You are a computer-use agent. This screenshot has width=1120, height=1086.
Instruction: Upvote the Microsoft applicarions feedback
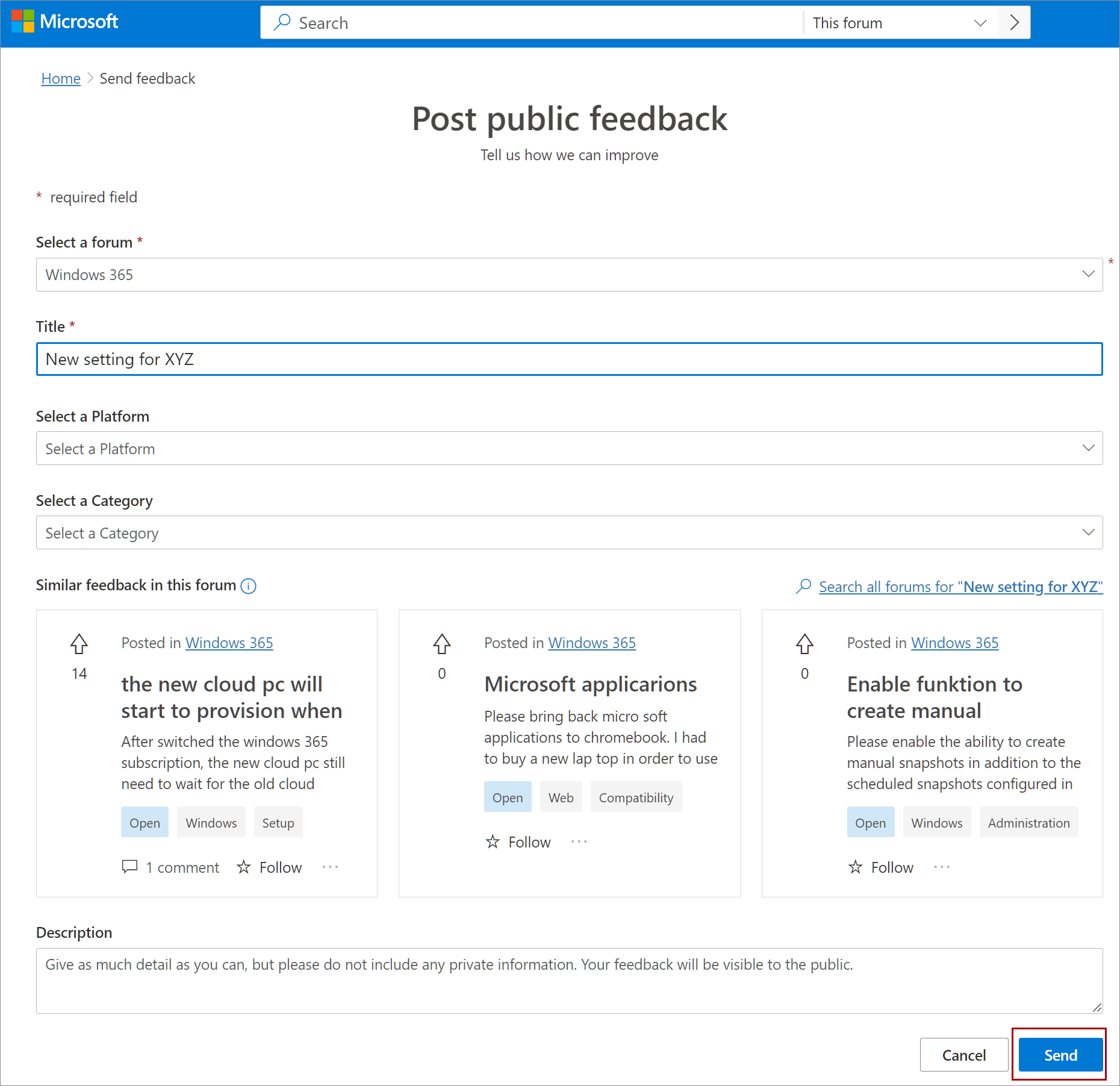(441, 644)
